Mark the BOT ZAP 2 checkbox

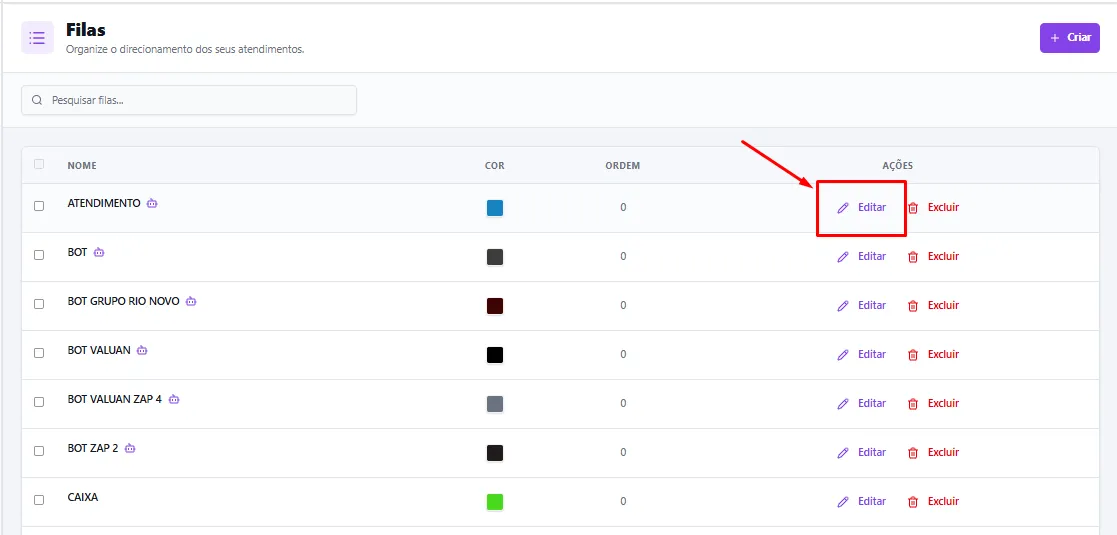(39, 451)
